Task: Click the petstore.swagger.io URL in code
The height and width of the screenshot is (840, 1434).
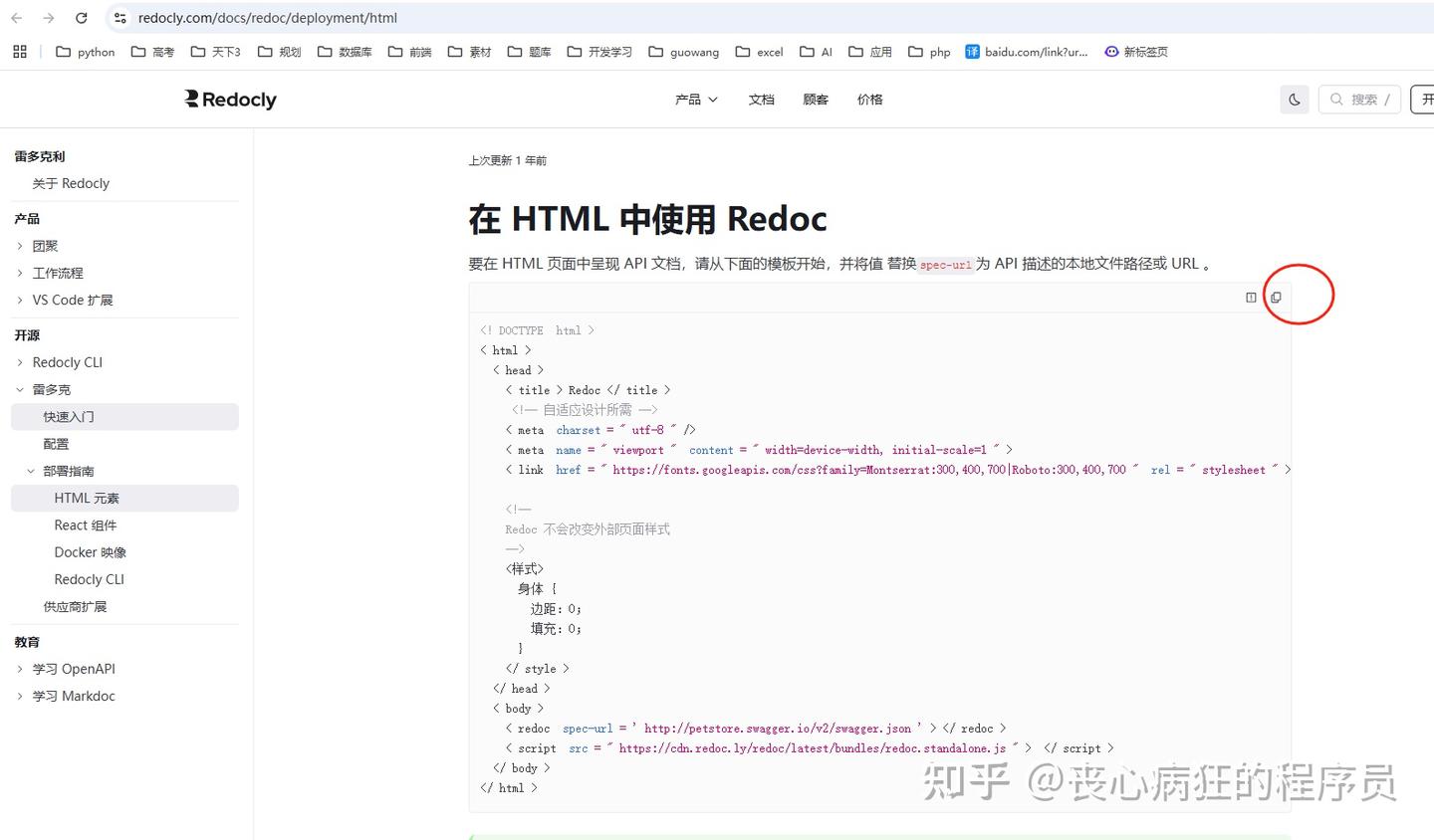Action: coord(778,729)
